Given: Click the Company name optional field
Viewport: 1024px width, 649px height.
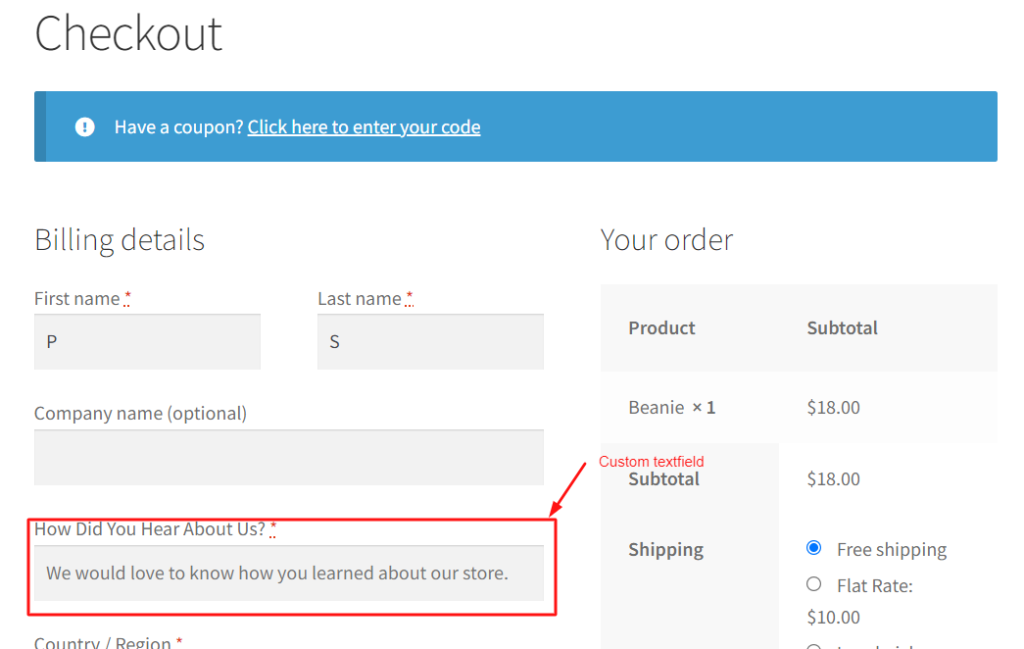Looking at the screenshot, I should 289,457.
